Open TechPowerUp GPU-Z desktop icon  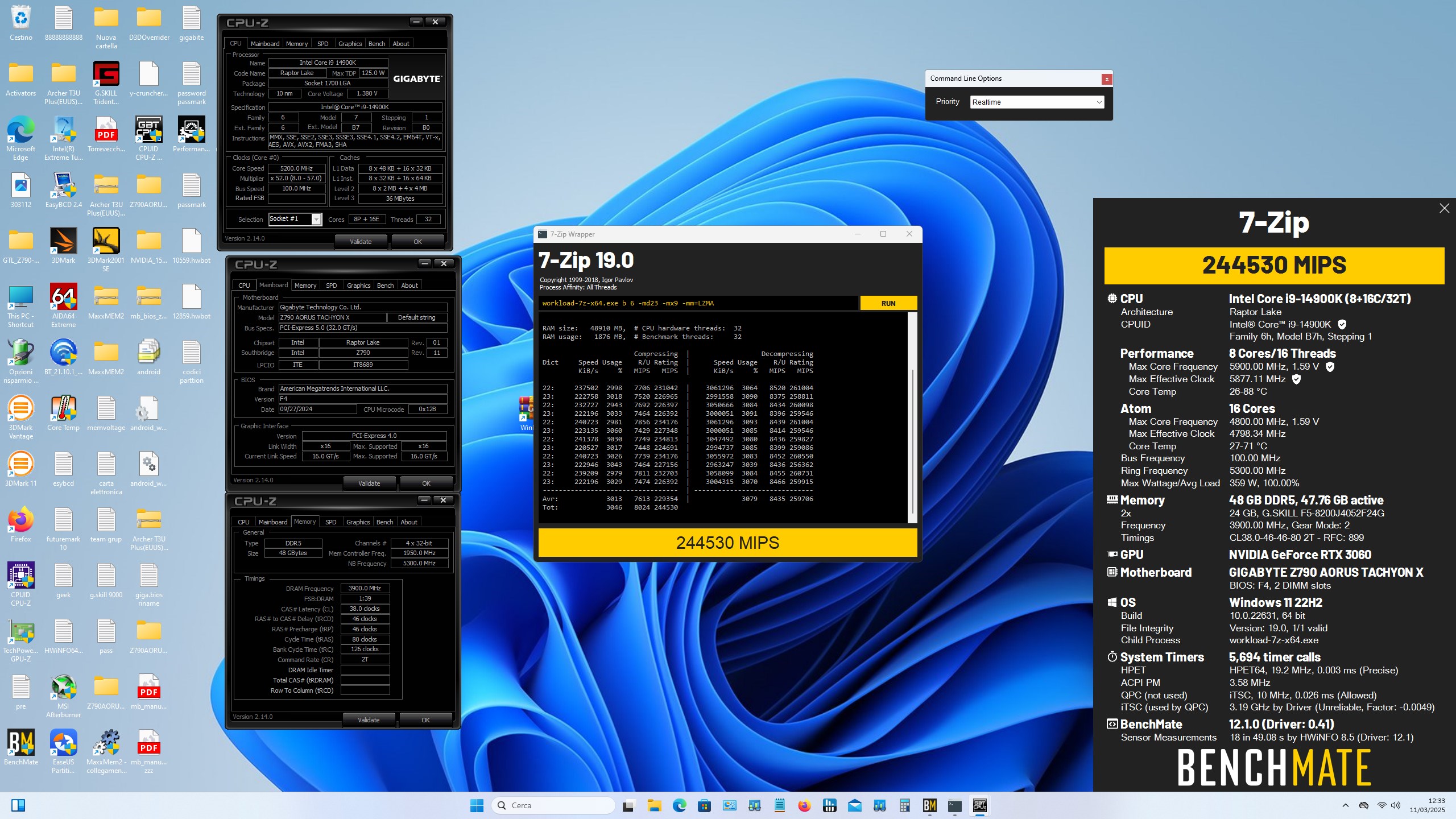coord(20,640)
